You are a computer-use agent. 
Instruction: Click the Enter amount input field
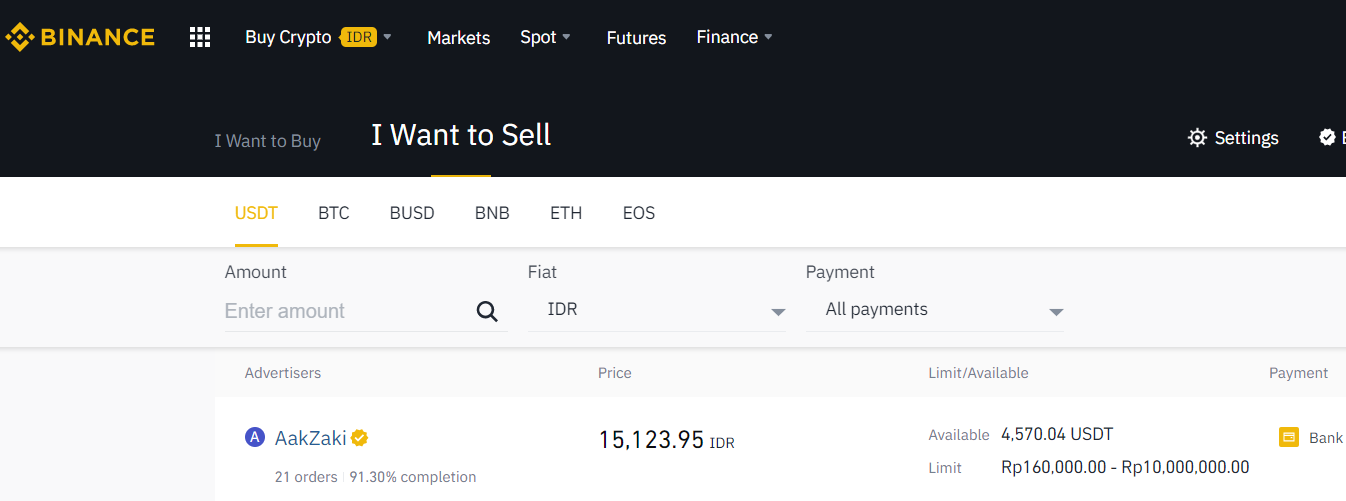click(x=345, y=311)
